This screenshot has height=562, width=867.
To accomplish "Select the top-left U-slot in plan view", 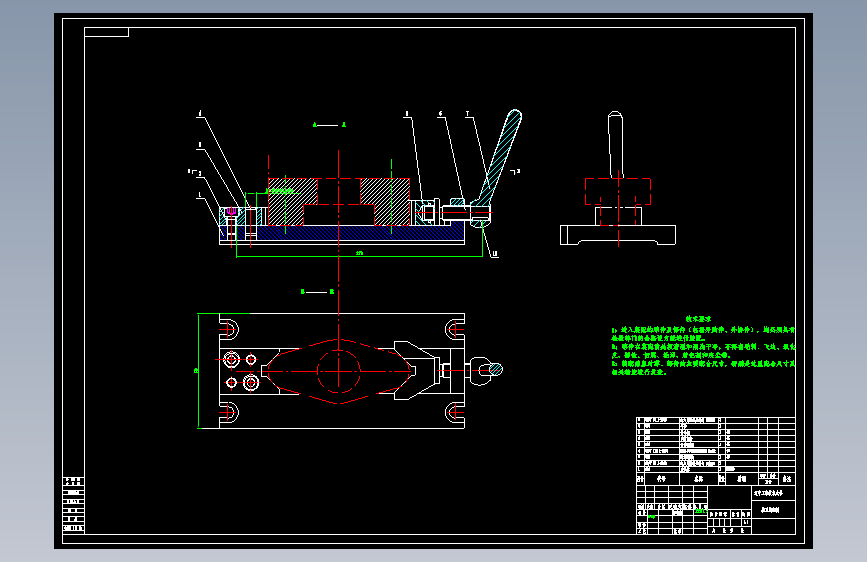I will click(x=229, y=329).
